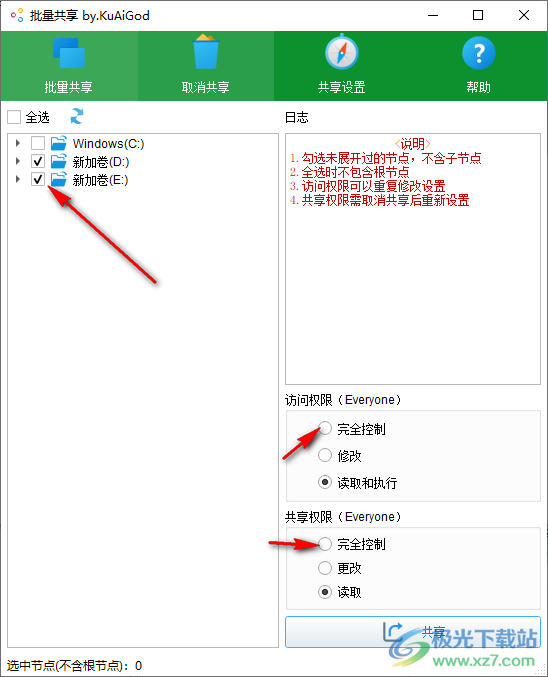Switch to the 取消共享 tab
This screenshot has height=677, width=548.
(x=206, y=66)
